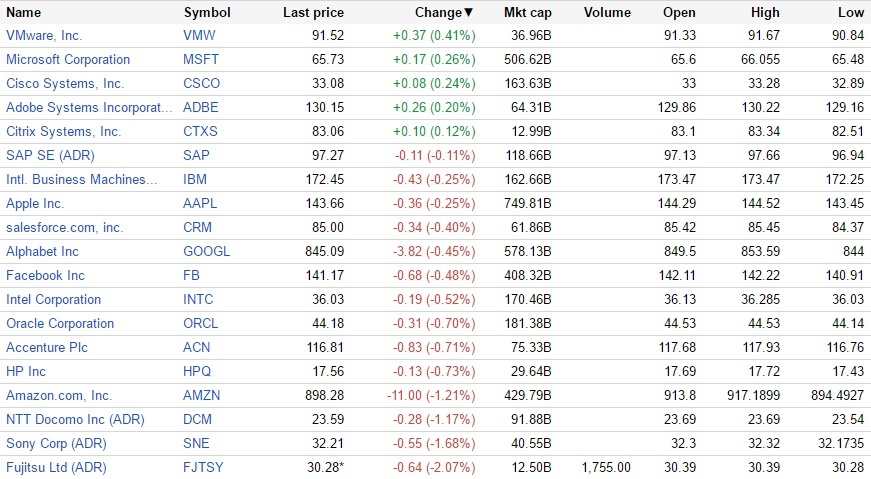This screenshot has width=871, height=479.
Task: View Apple Inc. stock details
Action: click(40, 204)
